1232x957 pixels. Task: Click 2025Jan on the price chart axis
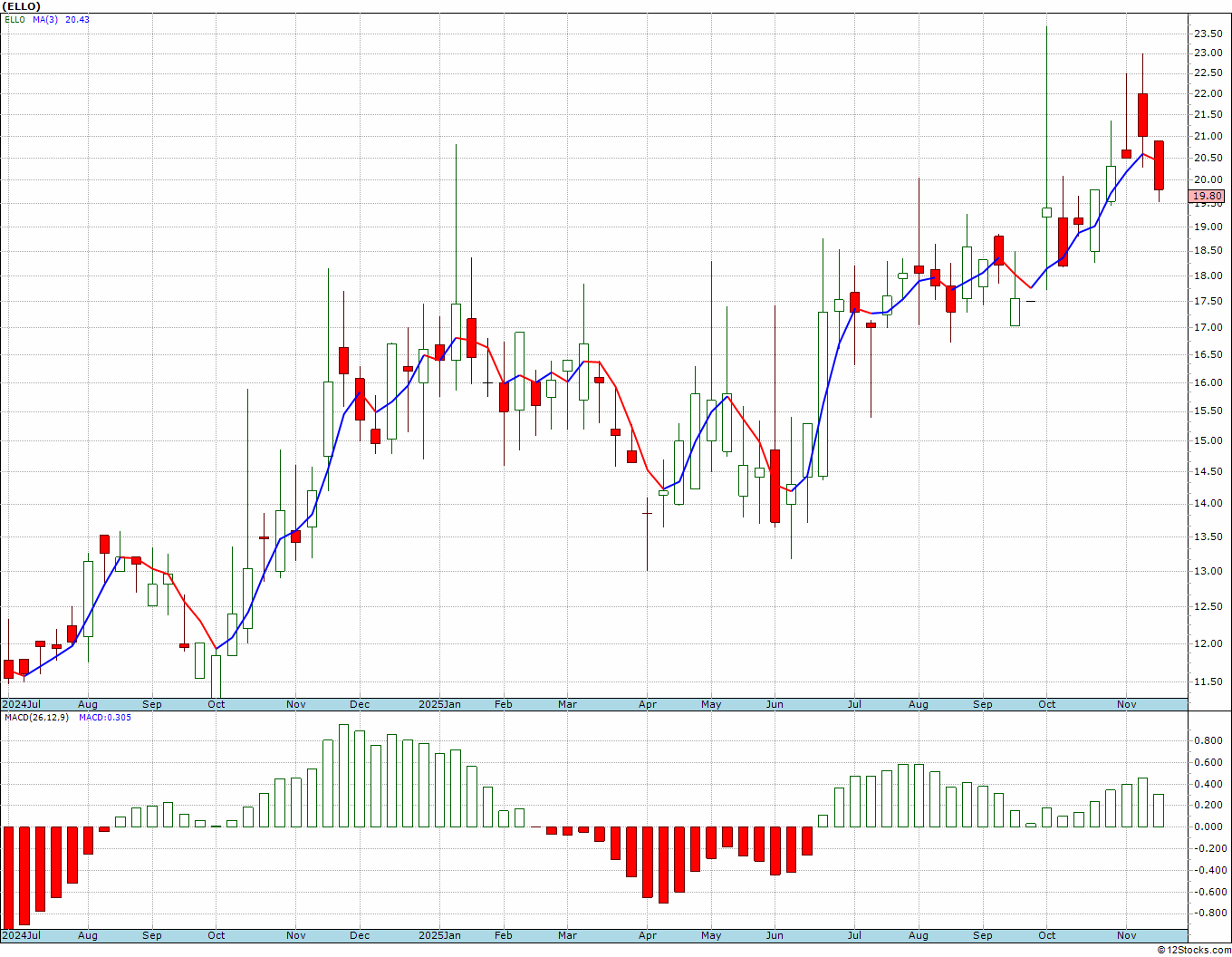coord(439,704)
